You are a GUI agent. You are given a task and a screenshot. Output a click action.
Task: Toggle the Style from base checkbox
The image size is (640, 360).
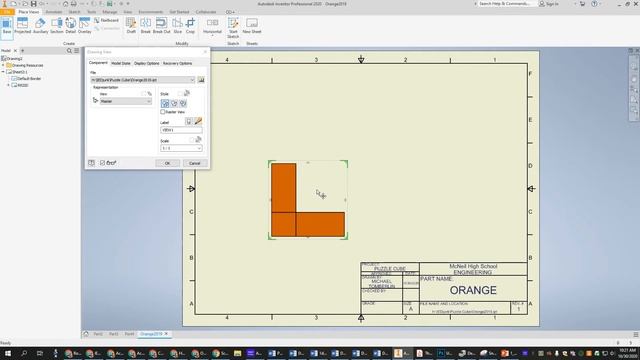(x=180, y=94)
